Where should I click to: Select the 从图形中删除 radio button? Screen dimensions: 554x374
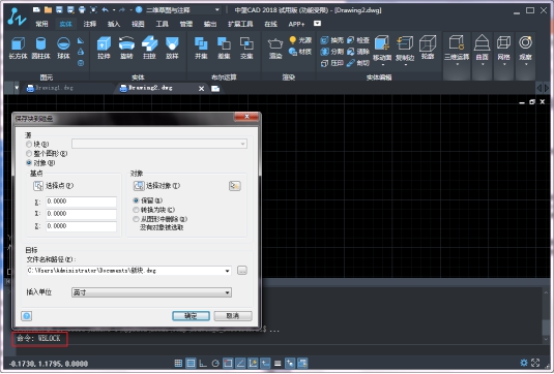point(136,219)
